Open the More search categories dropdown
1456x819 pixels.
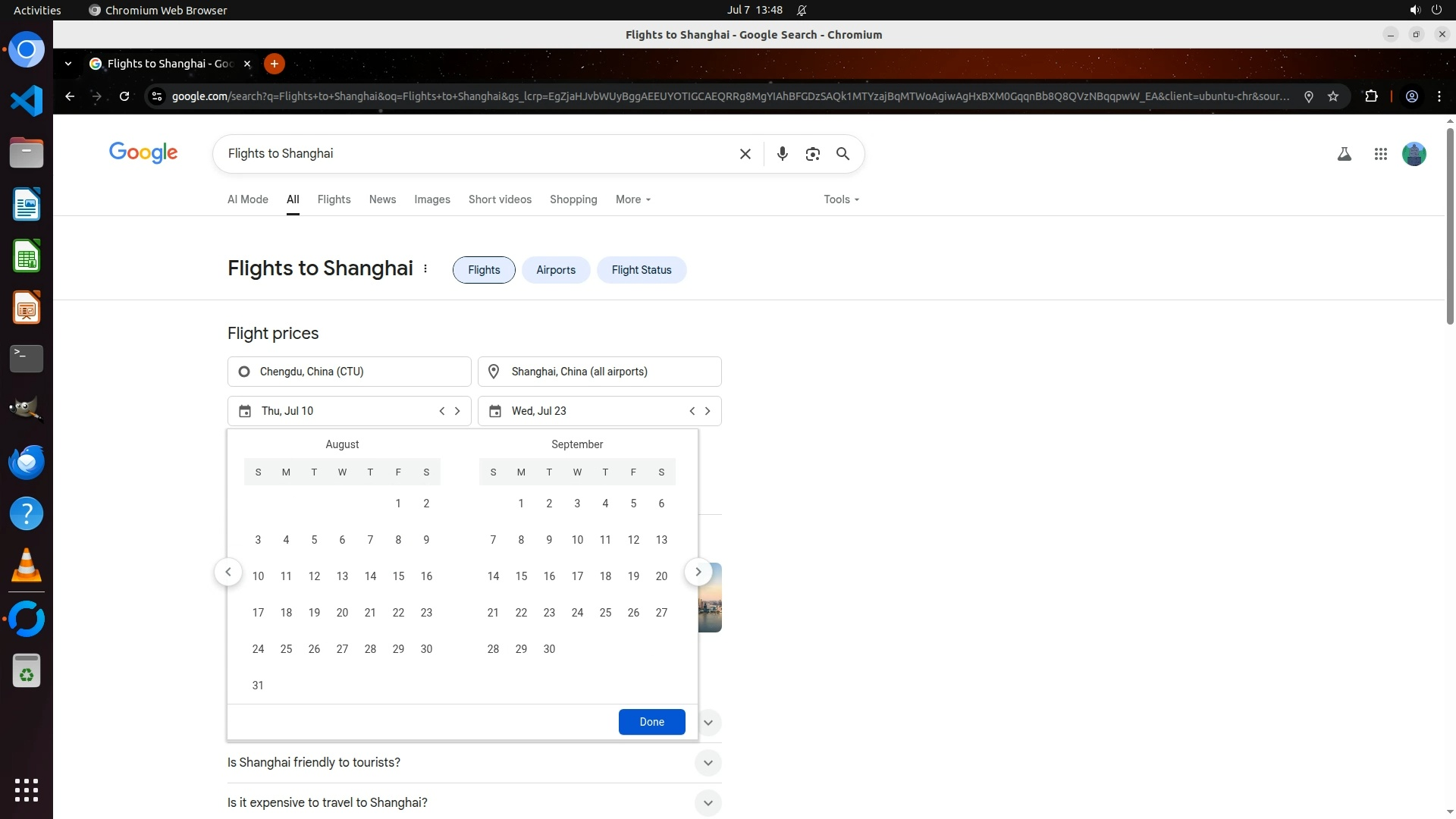click(x=632, y=199)
